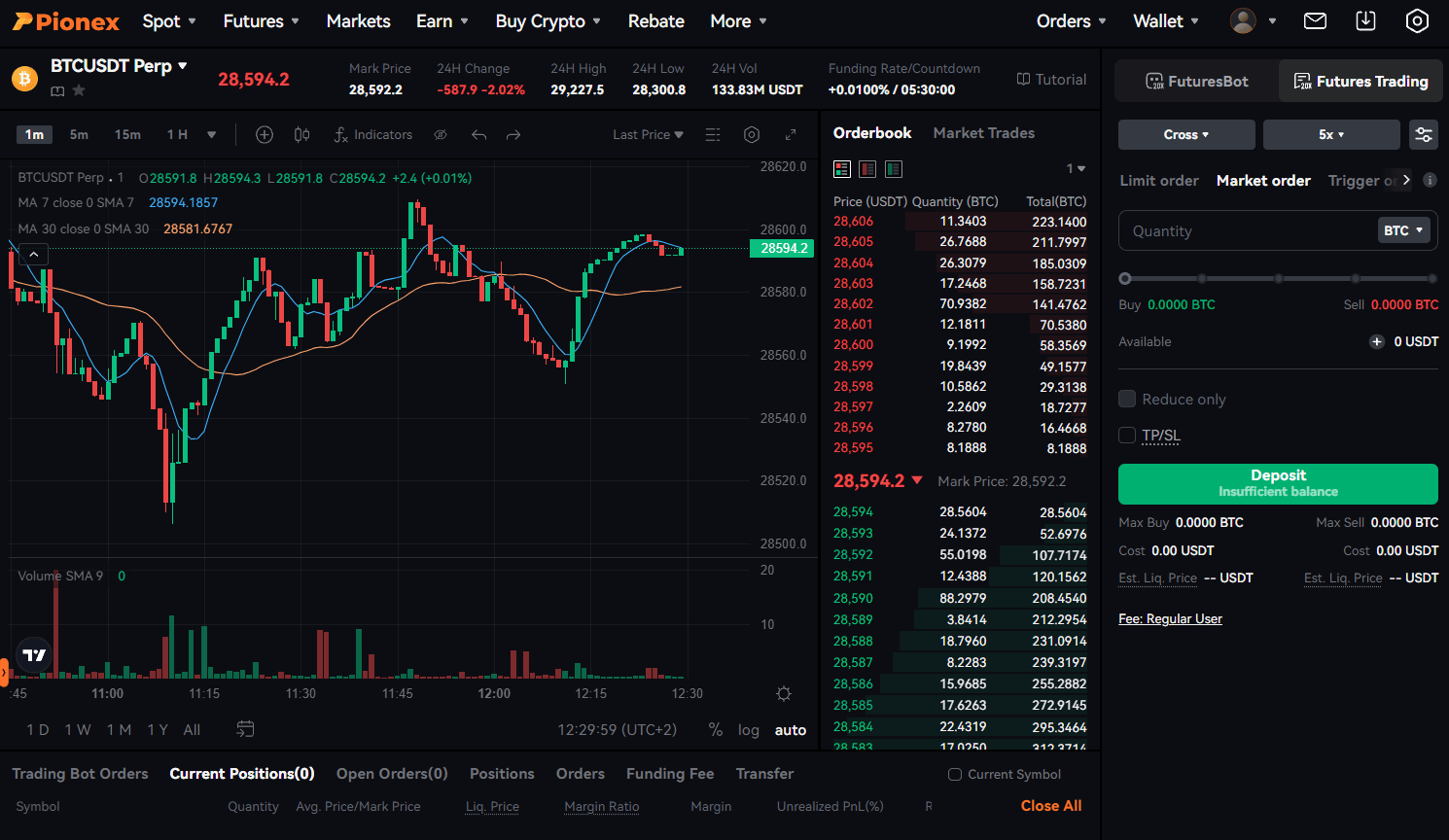This screenshot has height=840, width=1449.
Task: Open the 5x leverage dropdown
Action: [x=1331, y=135]
